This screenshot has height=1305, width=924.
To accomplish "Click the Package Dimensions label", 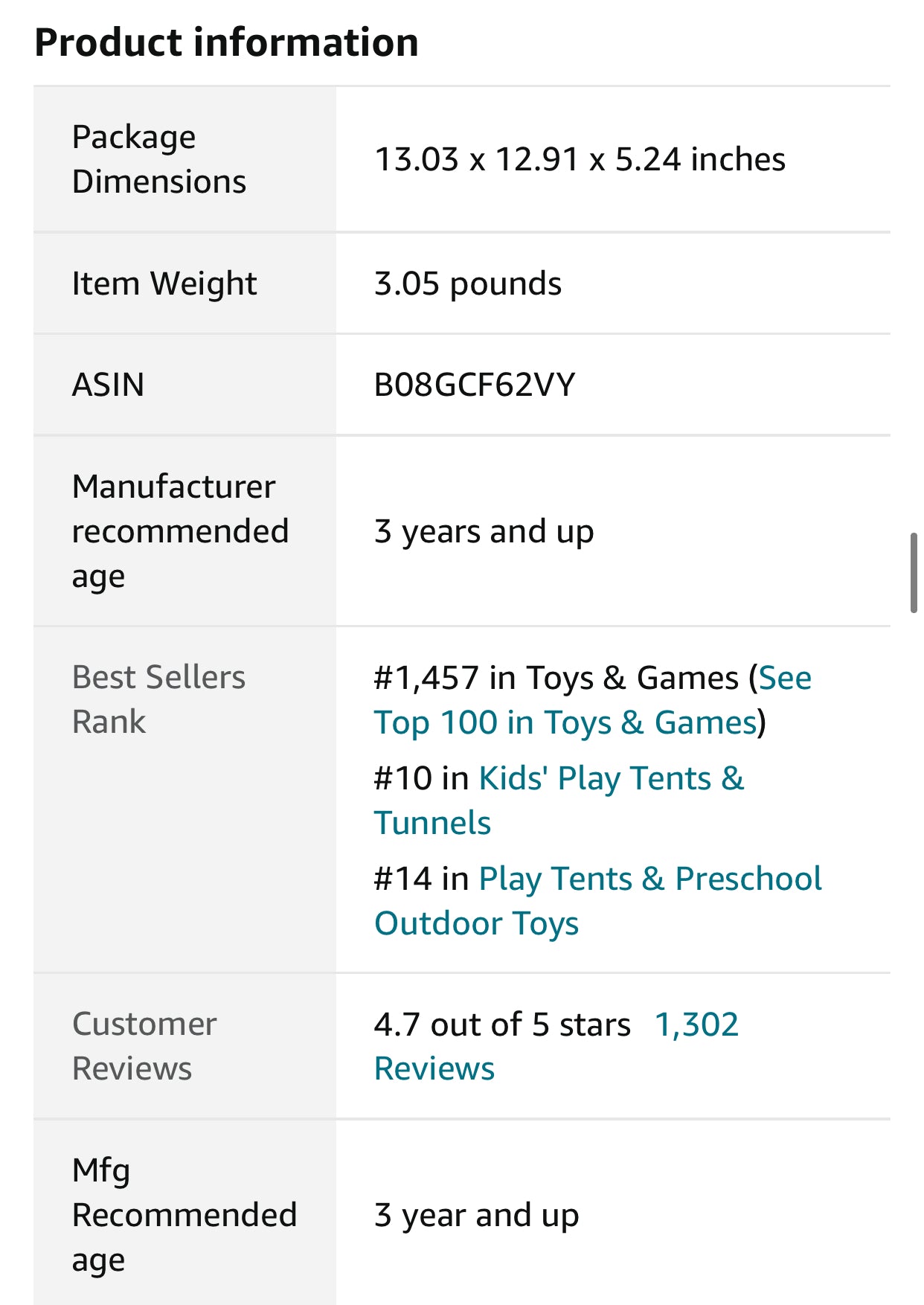I will [x=159, y=159].
